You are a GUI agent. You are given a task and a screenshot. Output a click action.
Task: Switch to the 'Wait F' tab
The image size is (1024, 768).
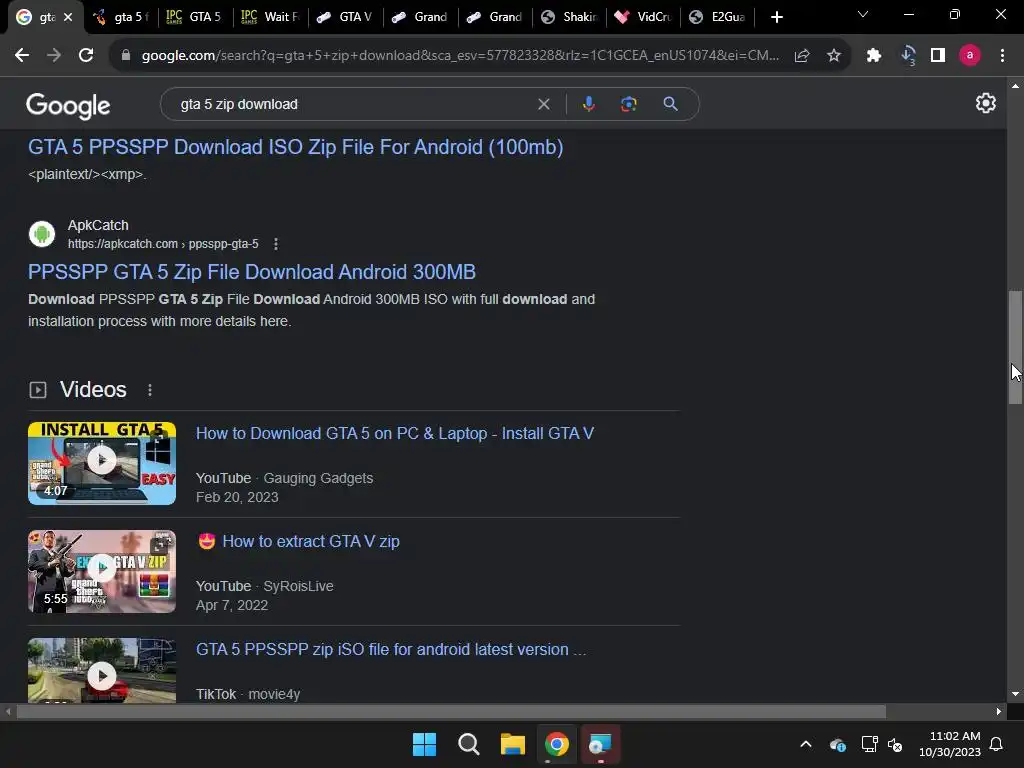(x=270, y=17)
